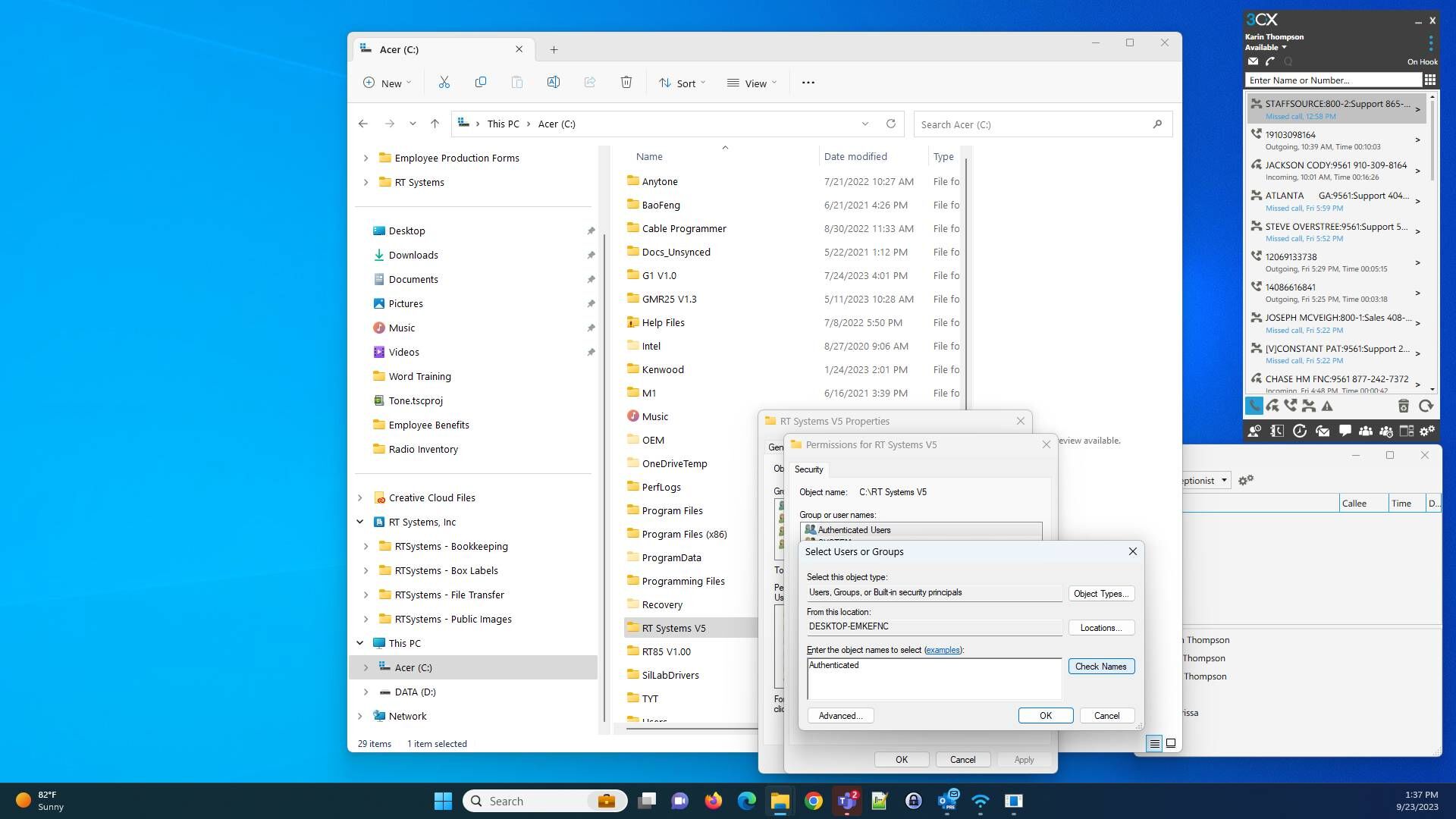Open 3CX settings gears icon

click(x=1427, y=431)
